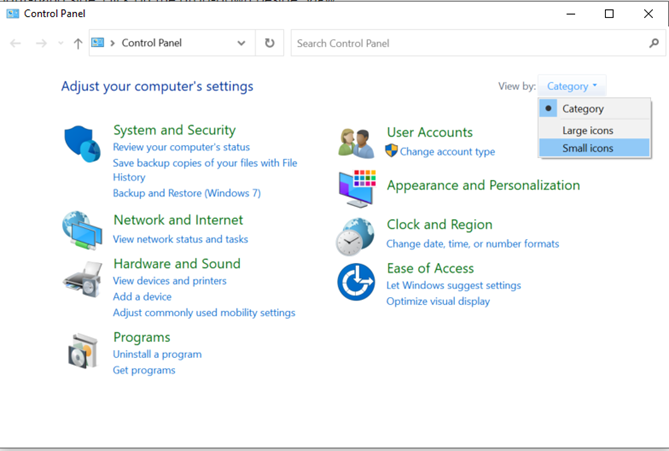Click the search magnifier icon
The image size is (669, 451).
click(654, 43)
